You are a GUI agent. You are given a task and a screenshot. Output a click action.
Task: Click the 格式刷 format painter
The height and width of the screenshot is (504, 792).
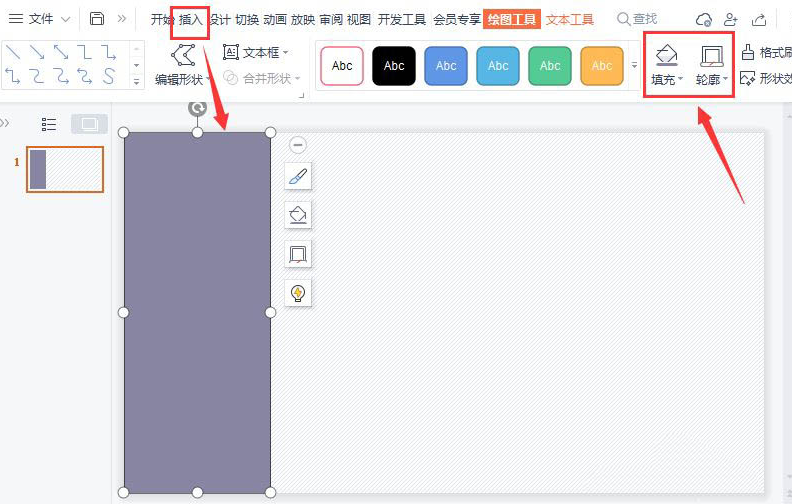click(x=766, y=52)
